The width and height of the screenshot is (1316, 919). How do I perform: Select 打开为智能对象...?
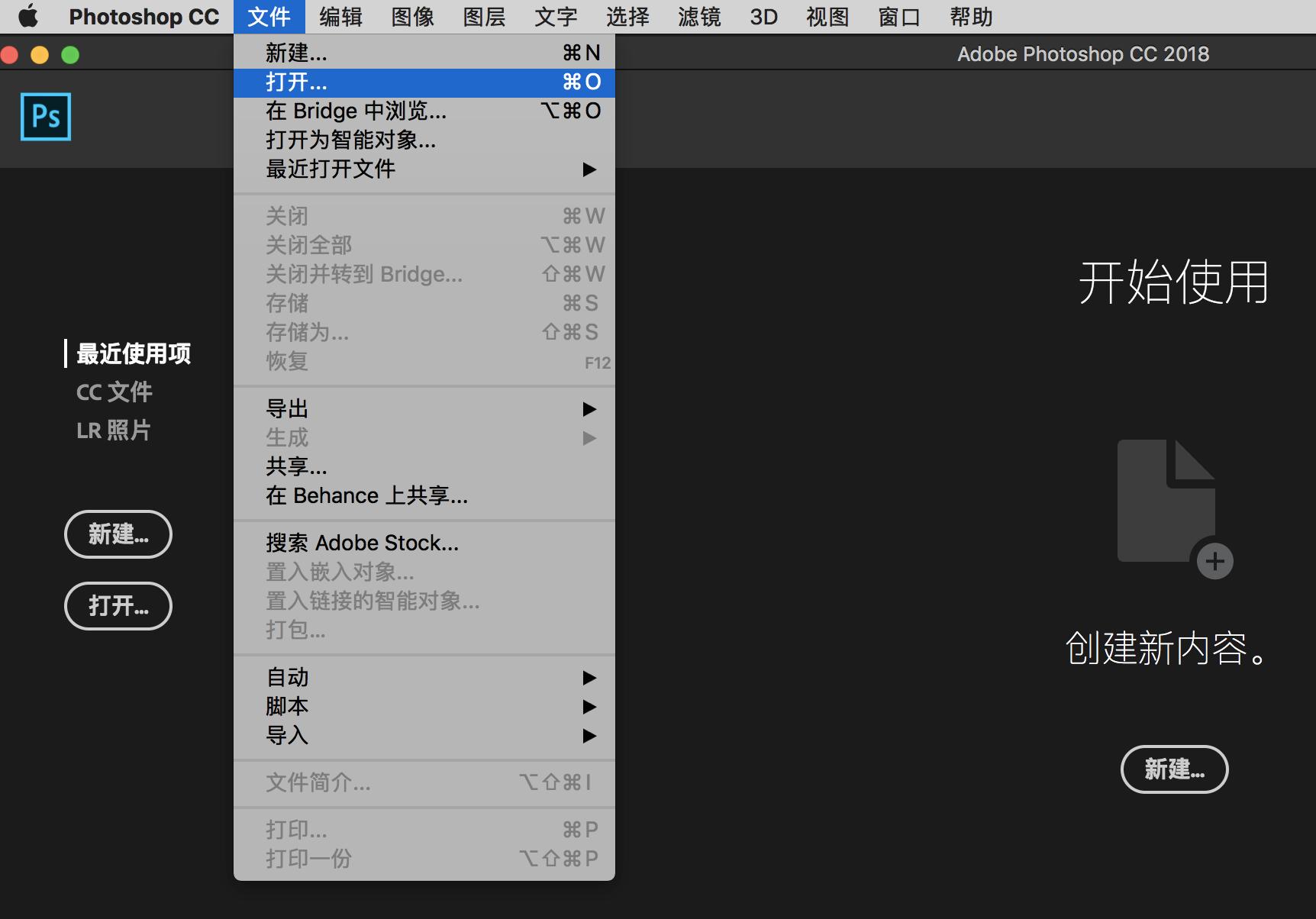(x=350, y=140)
